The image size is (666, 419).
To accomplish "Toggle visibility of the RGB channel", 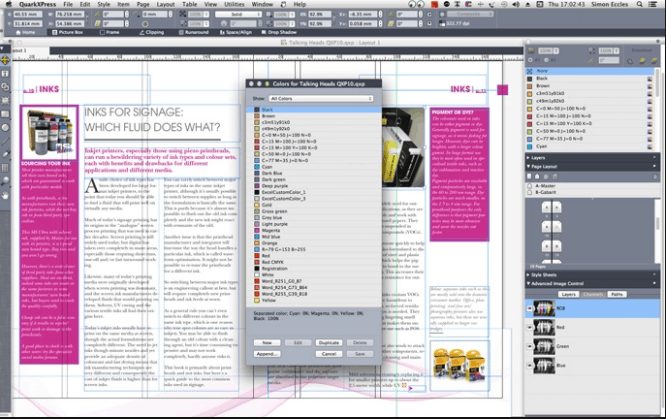I will point(530,309).
